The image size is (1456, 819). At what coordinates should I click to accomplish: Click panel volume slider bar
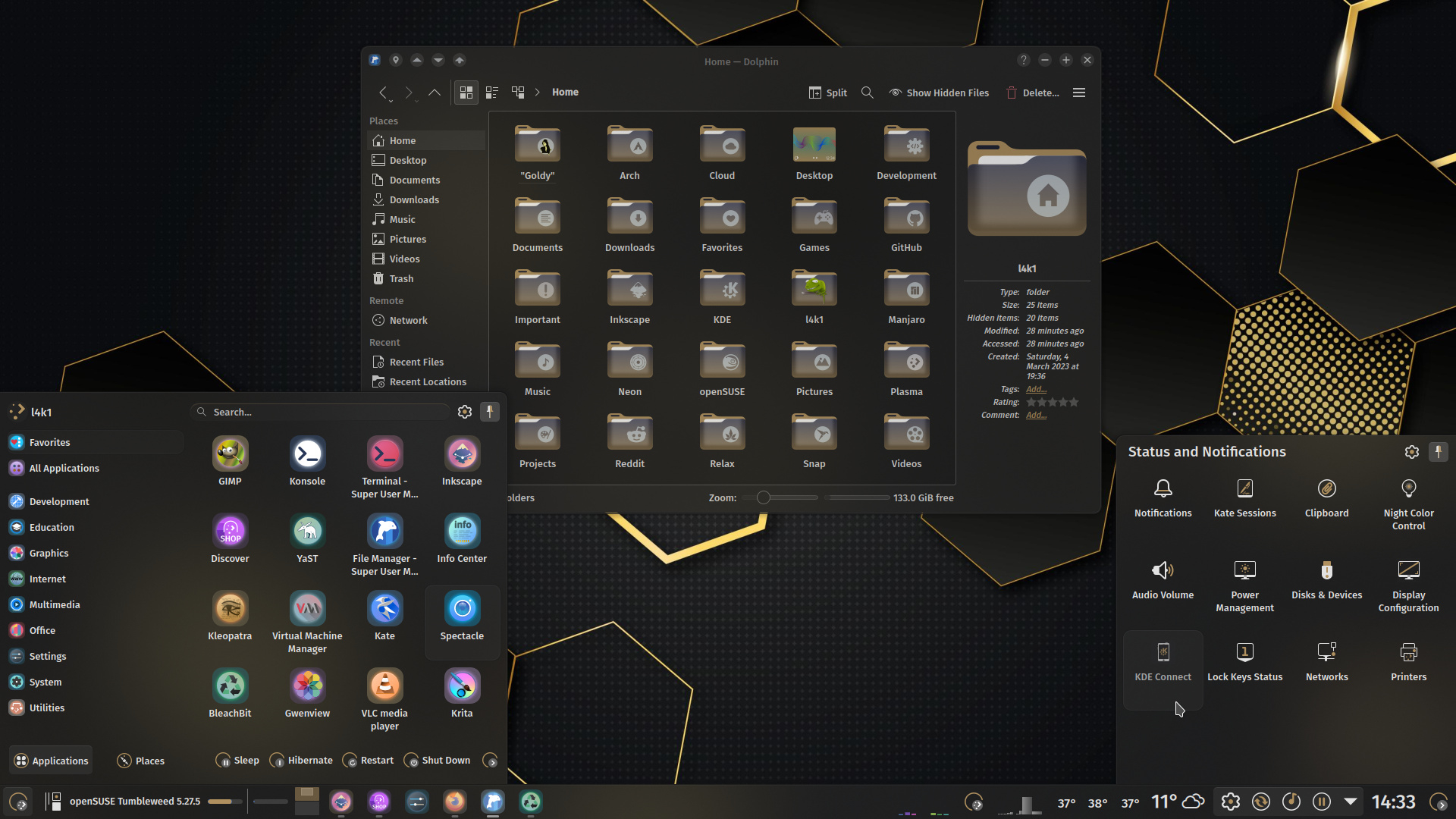[x=225, y=802]
